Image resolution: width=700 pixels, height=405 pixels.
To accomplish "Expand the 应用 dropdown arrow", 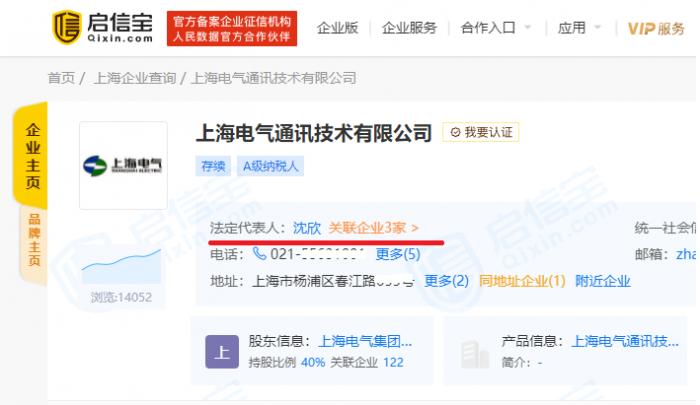I will 597,27.
